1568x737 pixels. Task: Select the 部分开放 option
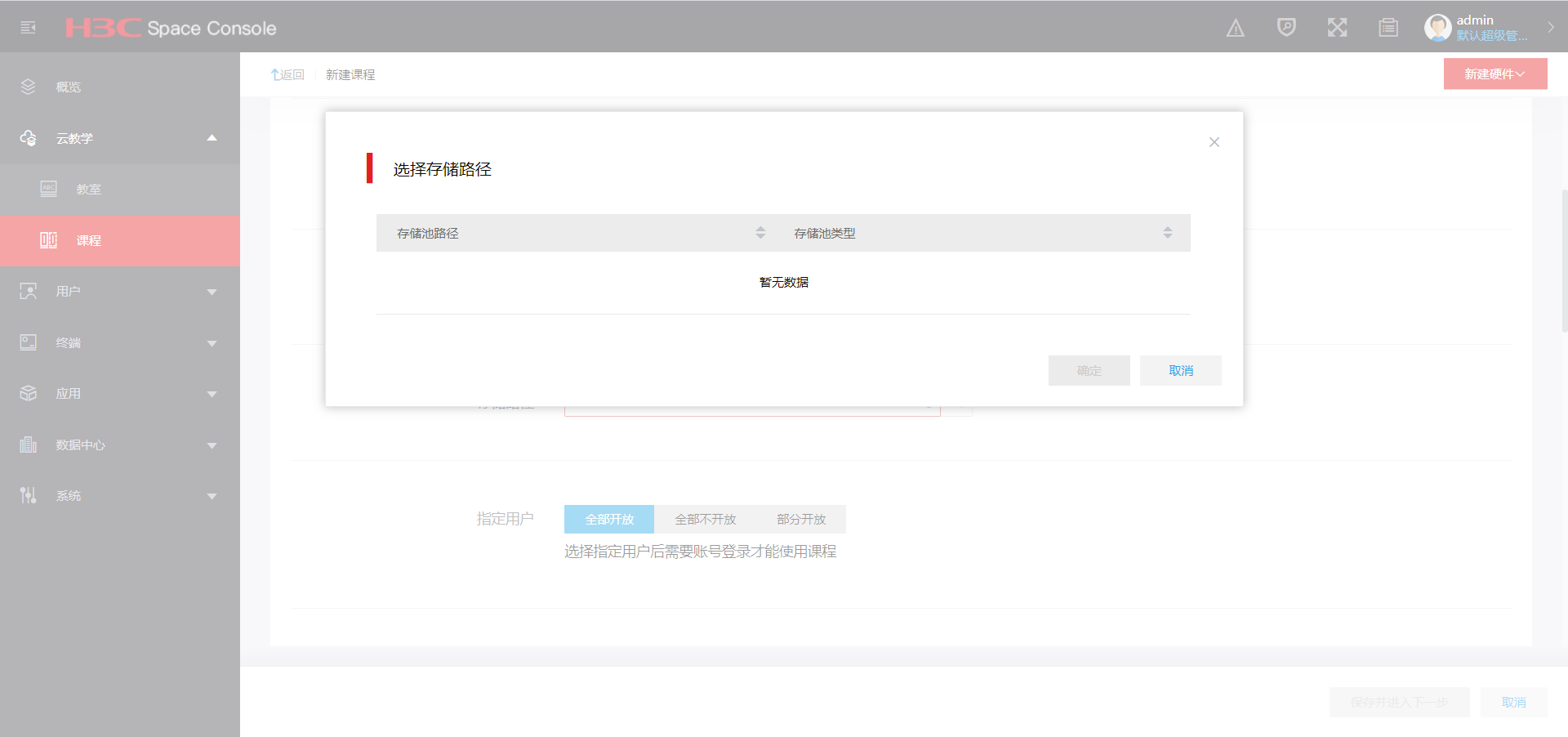pyautogui.click(x=801, y=520)
